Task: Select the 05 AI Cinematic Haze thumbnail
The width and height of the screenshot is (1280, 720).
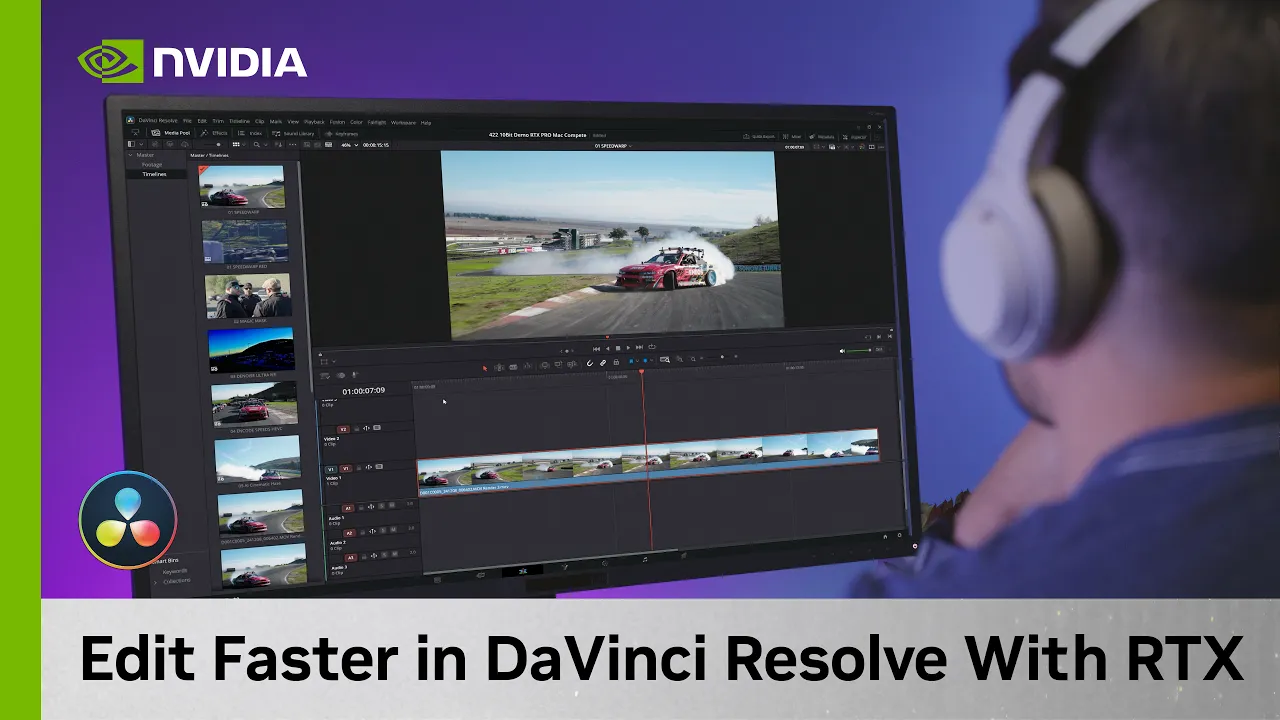Action: 257,458
